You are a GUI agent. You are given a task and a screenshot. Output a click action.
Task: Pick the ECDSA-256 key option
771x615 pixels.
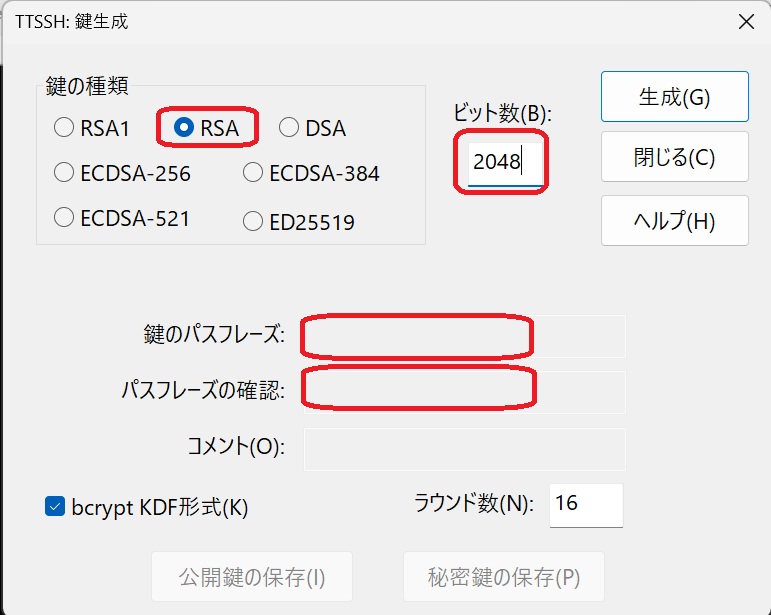point(64,173)
